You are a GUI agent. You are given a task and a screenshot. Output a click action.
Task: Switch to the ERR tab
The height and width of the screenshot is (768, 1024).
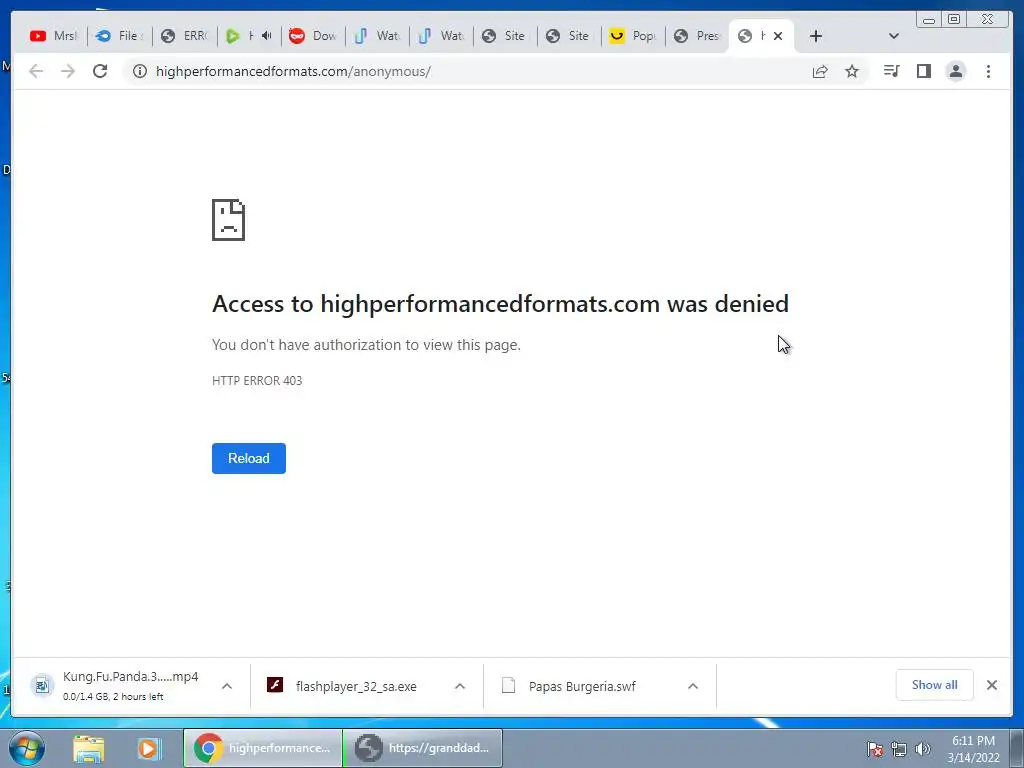pyautogui.click(x=184, y=36)
